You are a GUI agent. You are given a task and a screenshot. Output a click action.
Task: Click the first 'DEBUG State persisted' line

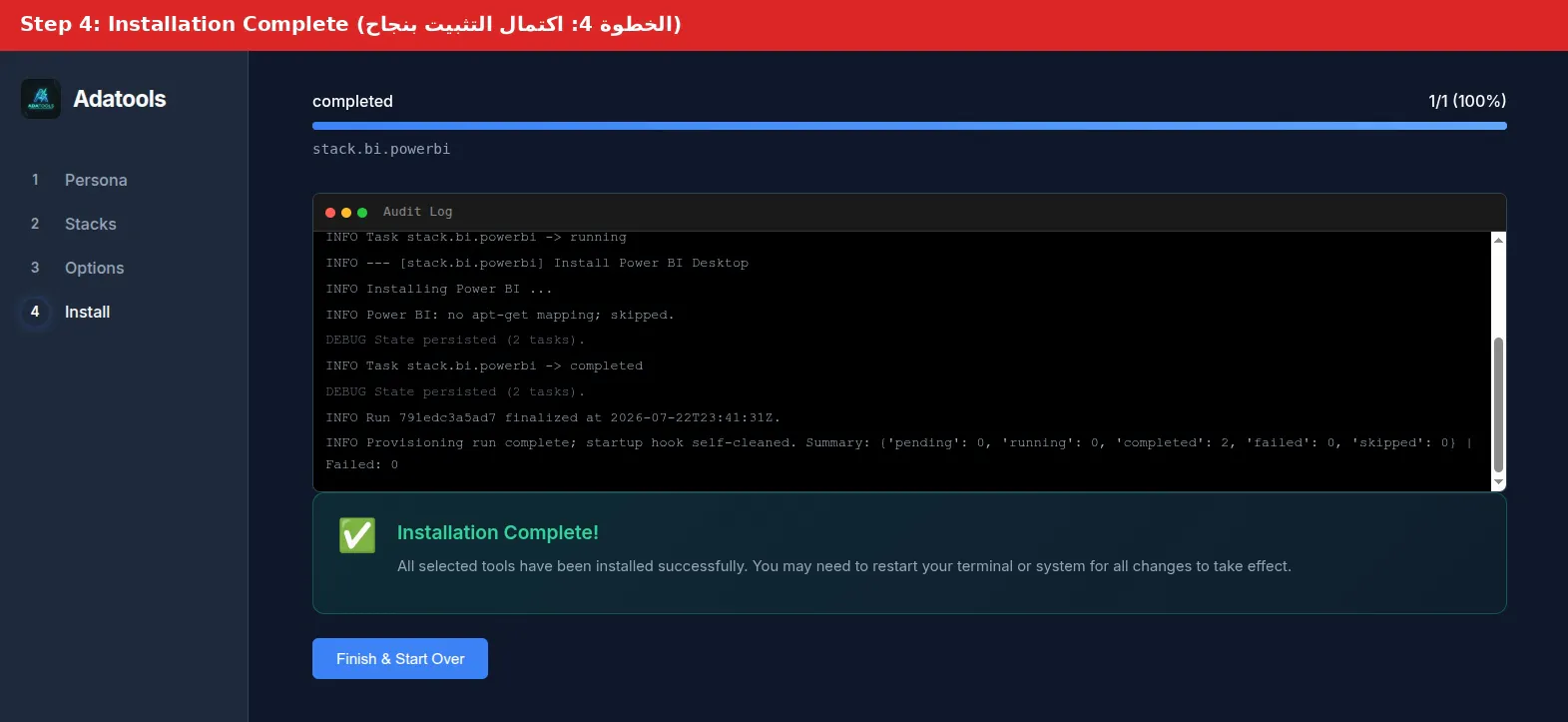tap(455, 340)
